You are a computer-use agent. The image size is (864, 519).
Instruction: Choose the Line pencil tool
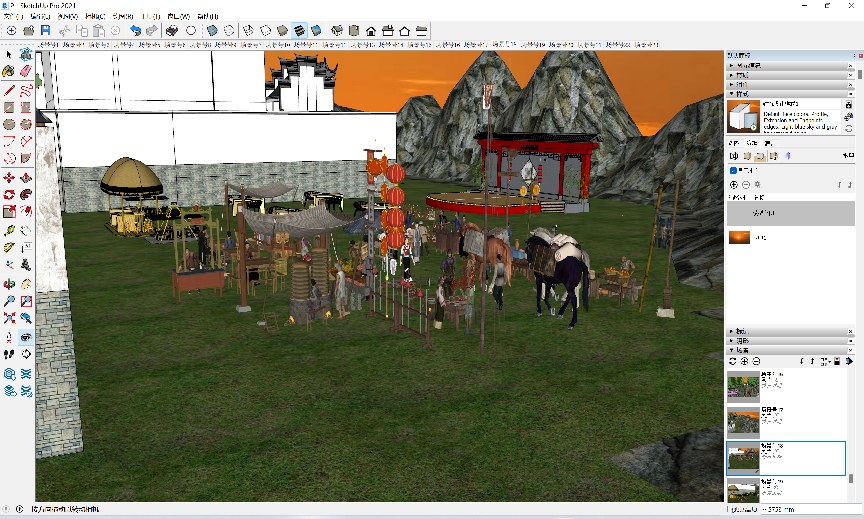(x=9, y=89)
